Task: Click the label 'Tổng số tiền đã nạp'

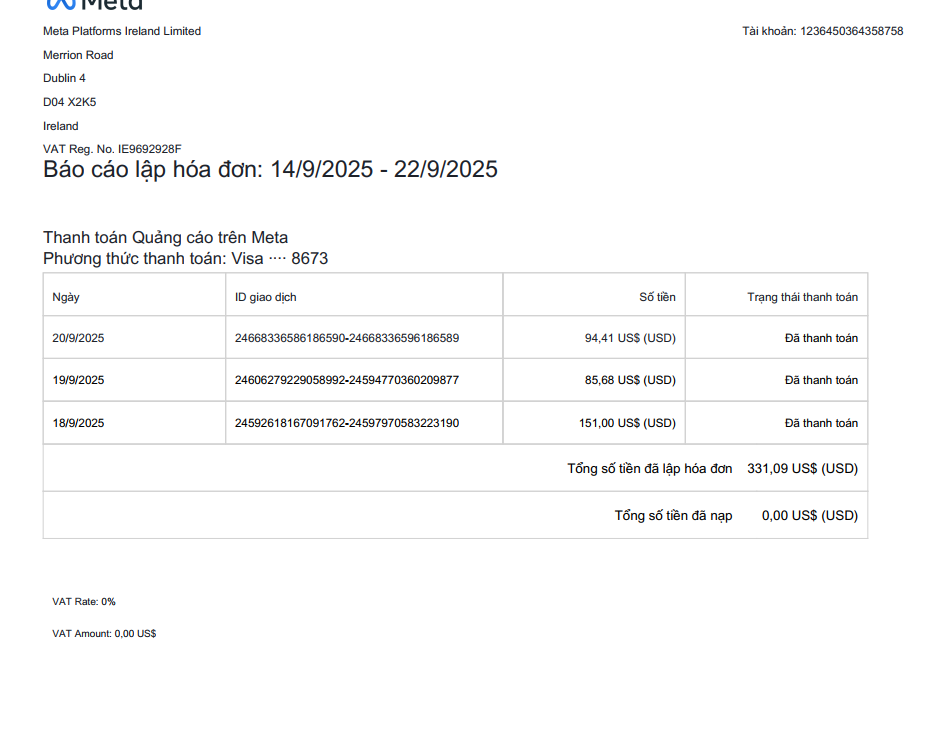Action: click(673, 516)
